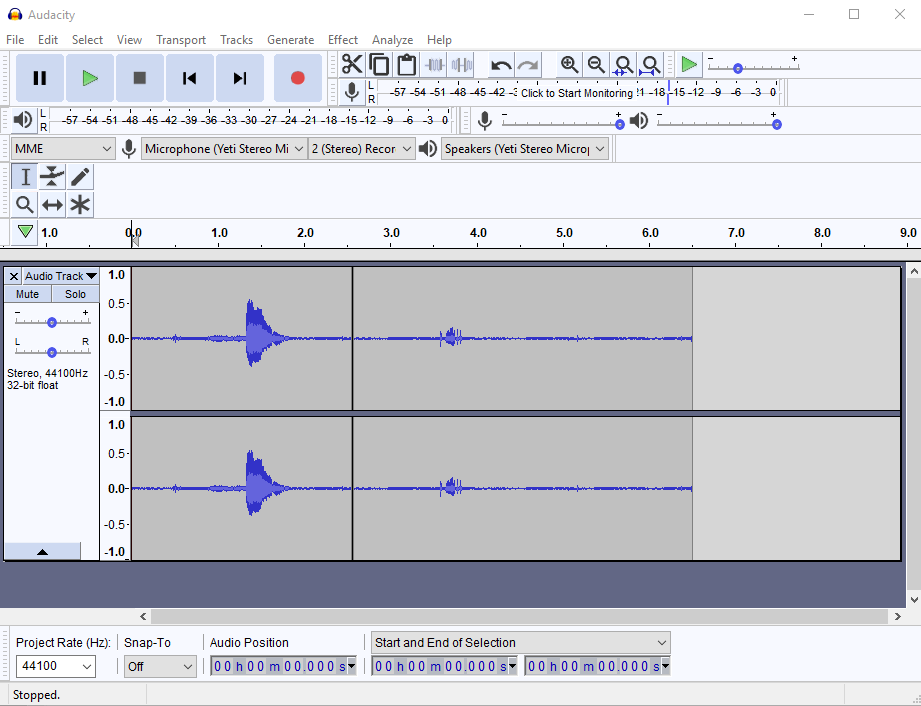Open the 2 (Stereo) recording channels dropdown

[x=361, y=149]
